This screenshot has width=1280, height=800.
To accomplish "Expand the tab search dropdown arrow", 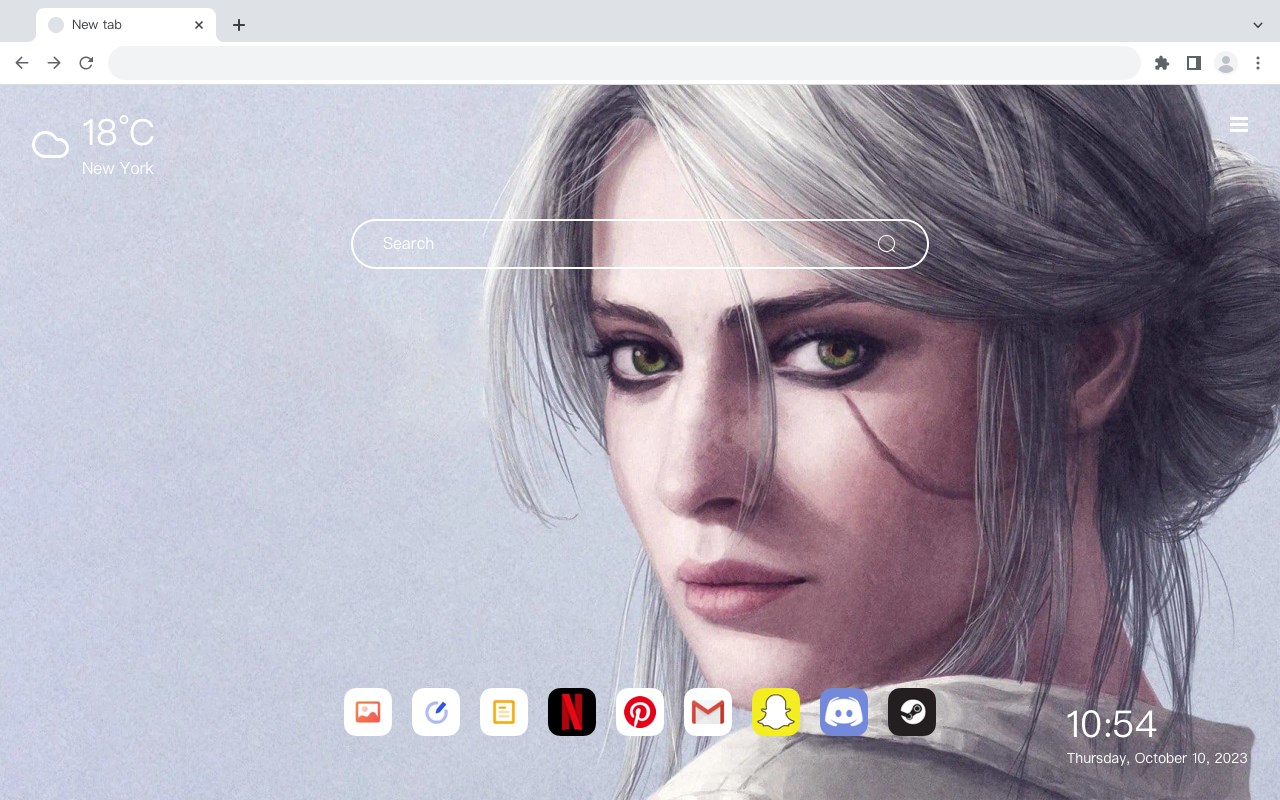I will 1258,25.
